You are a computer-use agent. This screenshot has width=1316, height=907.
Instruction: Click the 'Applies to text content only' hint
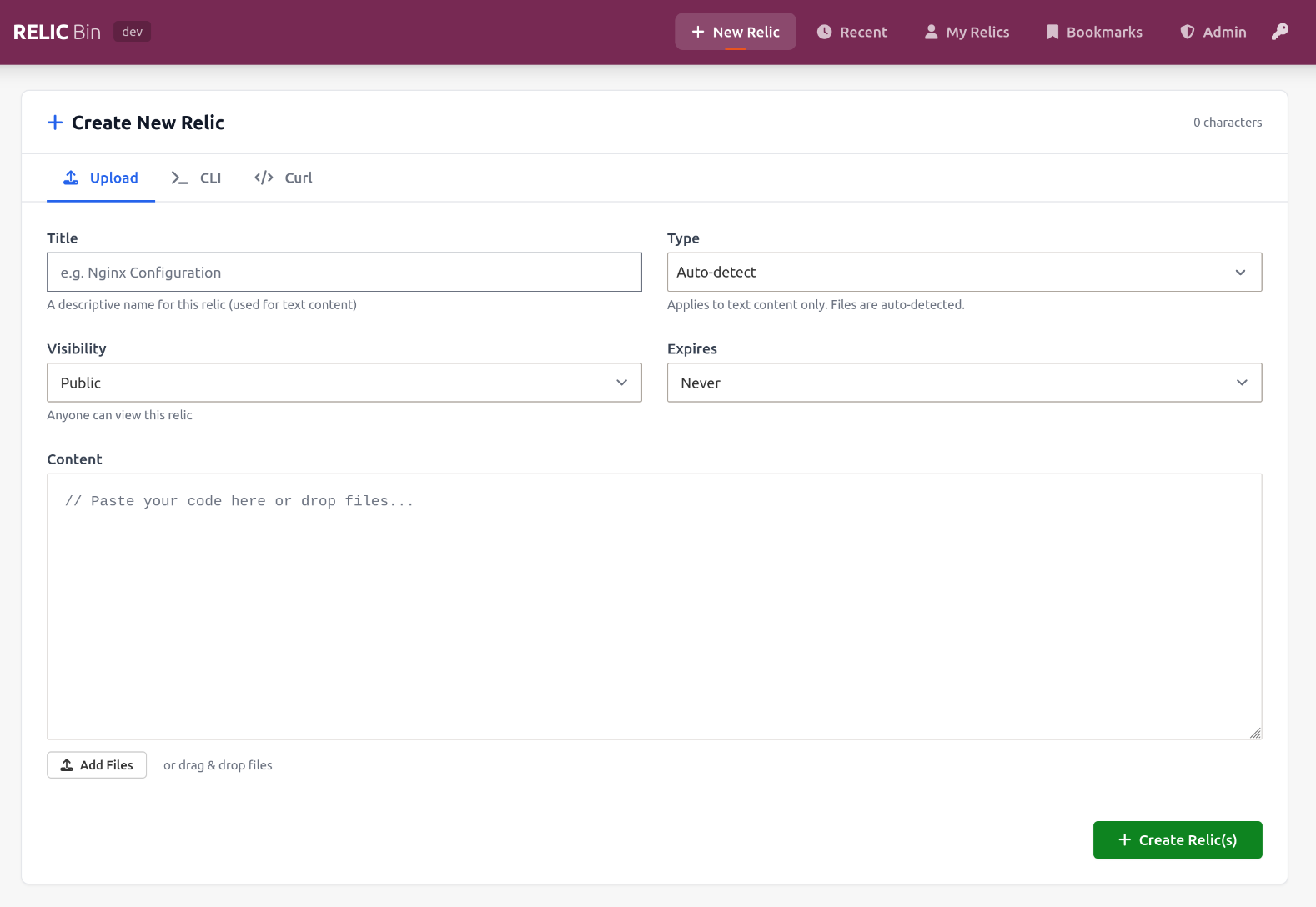(x=816, y=305)
